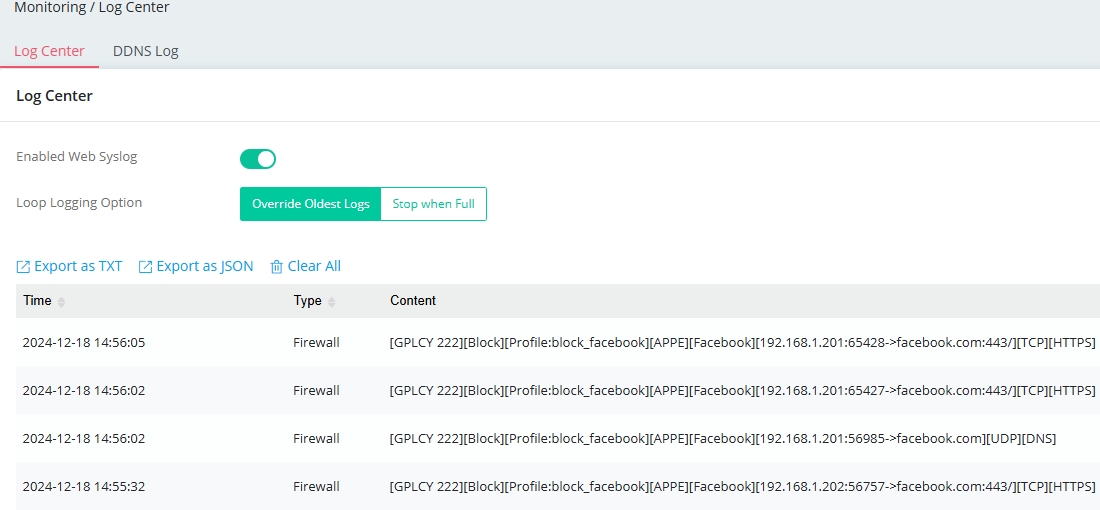The height and width of the screenshot is (510, 1100).
Task: Disable the Enabled Web Syslog switch
Action: (258, 159)
